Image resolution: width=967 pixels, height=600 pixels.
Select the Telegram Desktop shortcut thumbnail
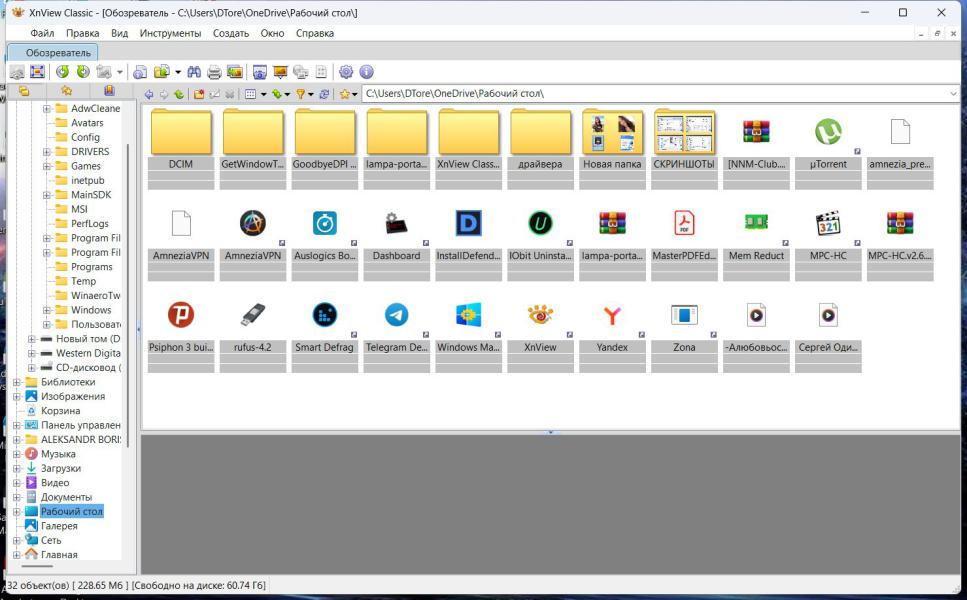coord(397,316)
